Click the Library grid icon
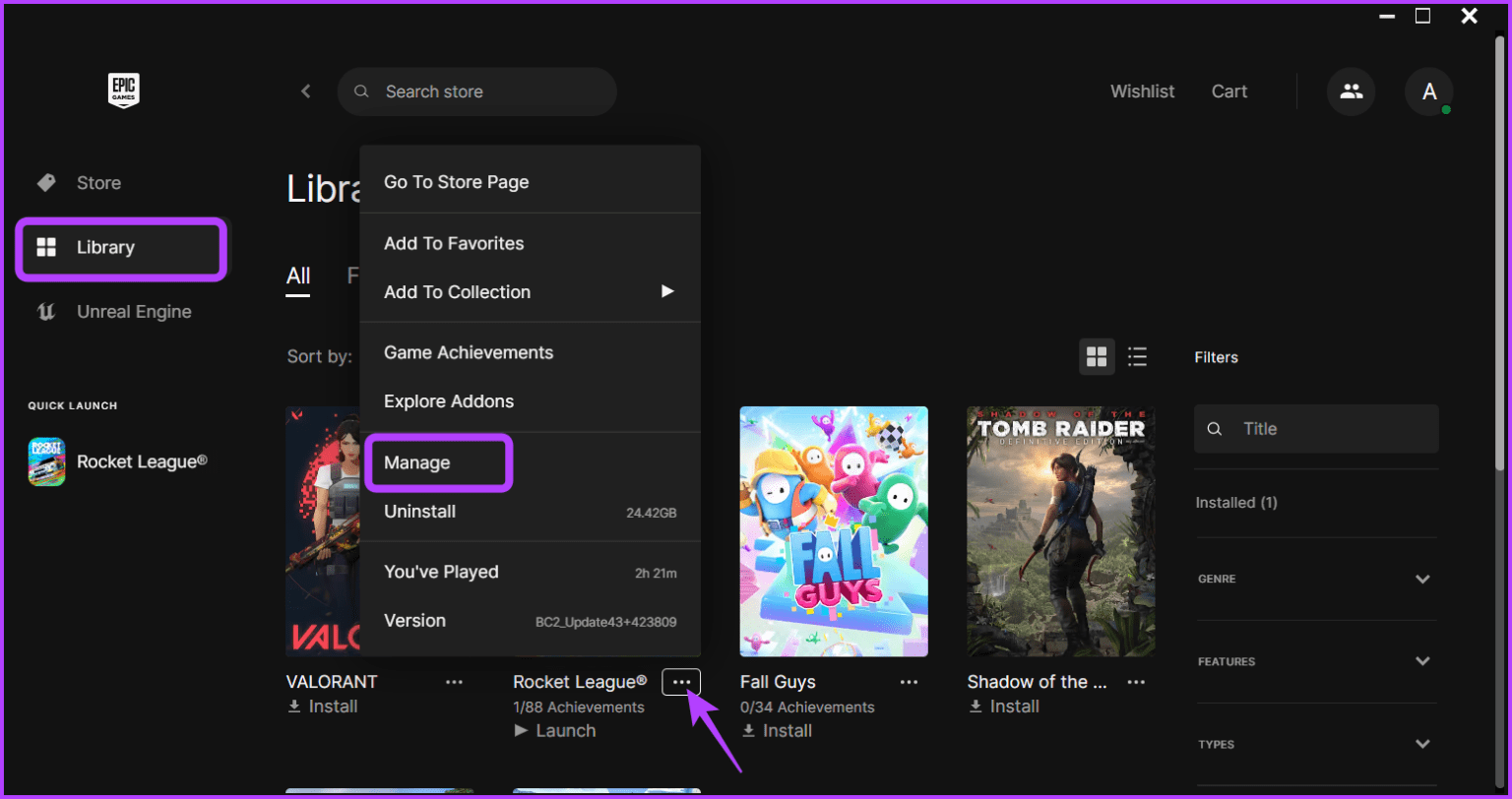 [x=46, y=247]
